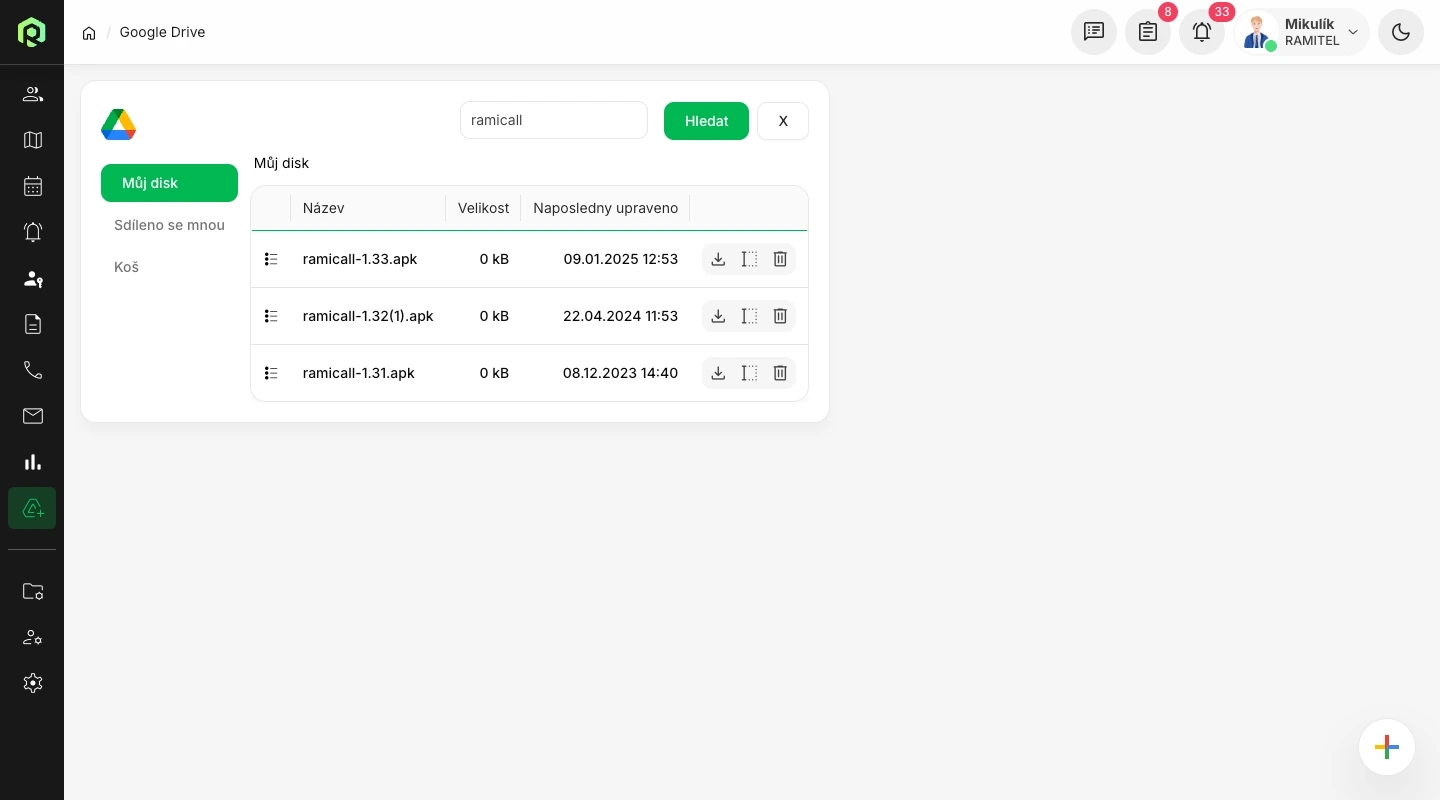Open the Koš trash tab
Viewport: 1440px width, 800px height.
(x=126, y=267)
